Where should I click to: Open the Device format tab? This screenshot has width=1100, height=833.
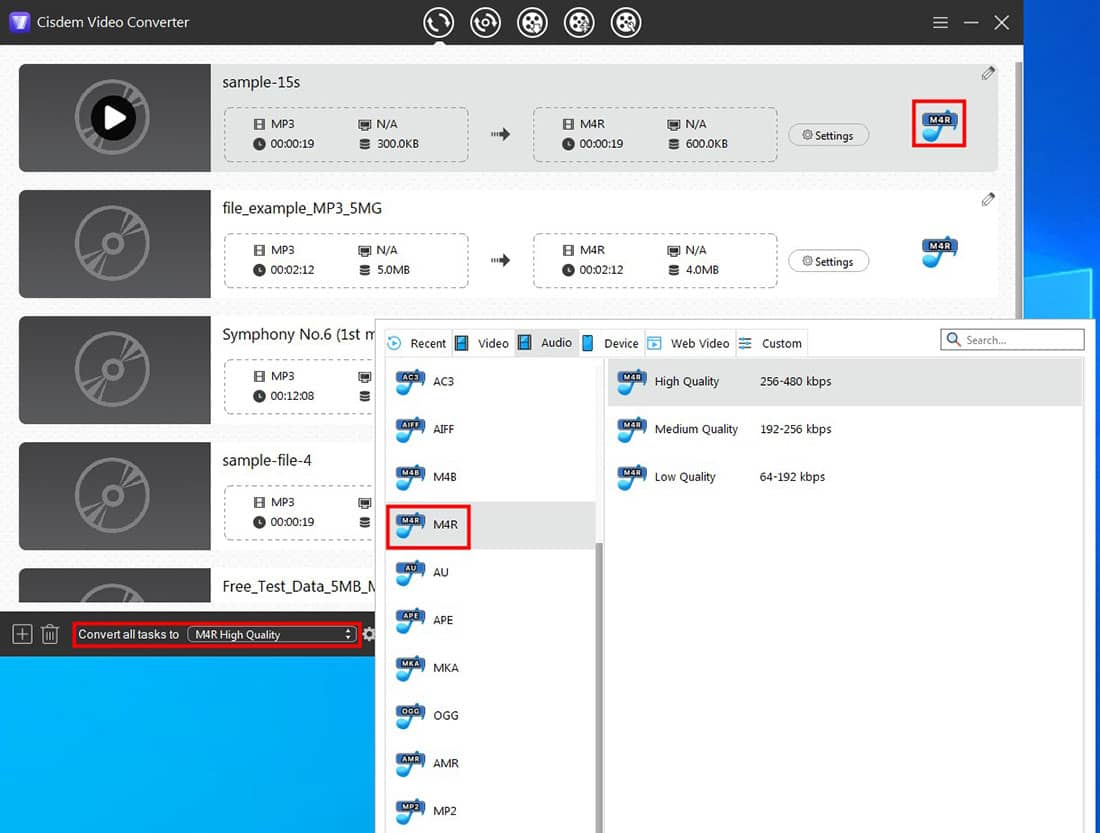pos(611,343)
